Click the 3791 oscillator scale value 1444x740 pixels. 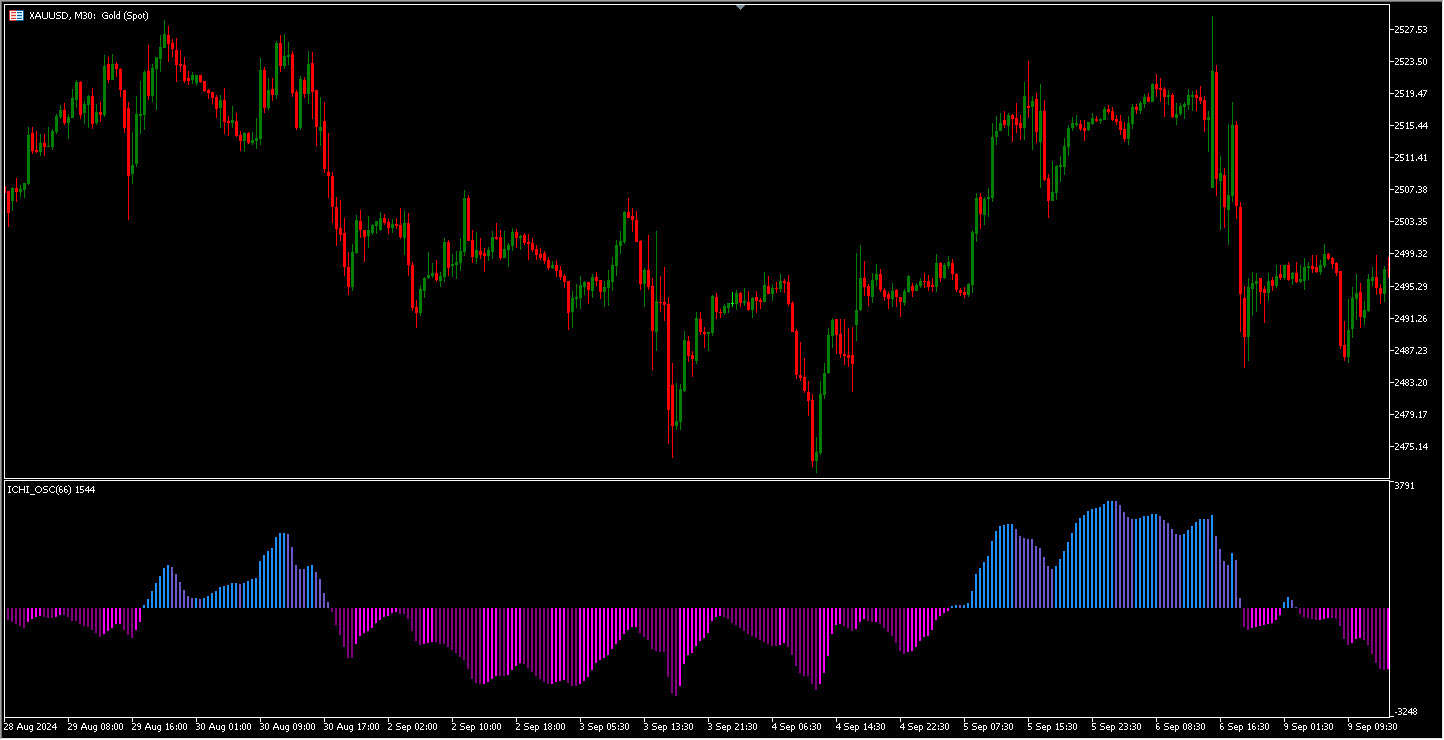pyautogui.click(x=1404, y=487)
